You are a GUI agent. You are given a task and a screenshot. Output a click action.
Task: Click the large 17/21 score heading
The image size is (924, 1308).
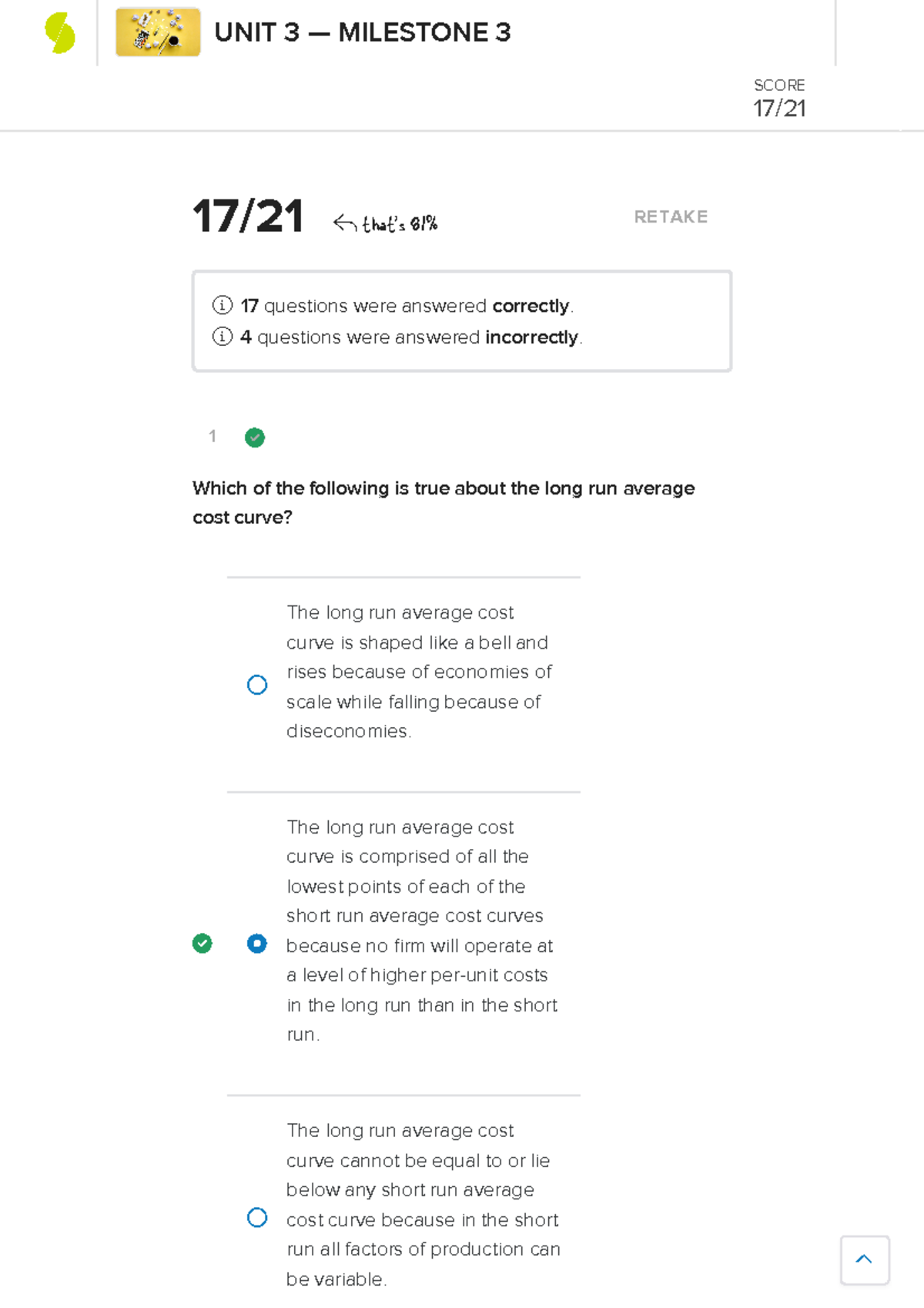(248, 216)
